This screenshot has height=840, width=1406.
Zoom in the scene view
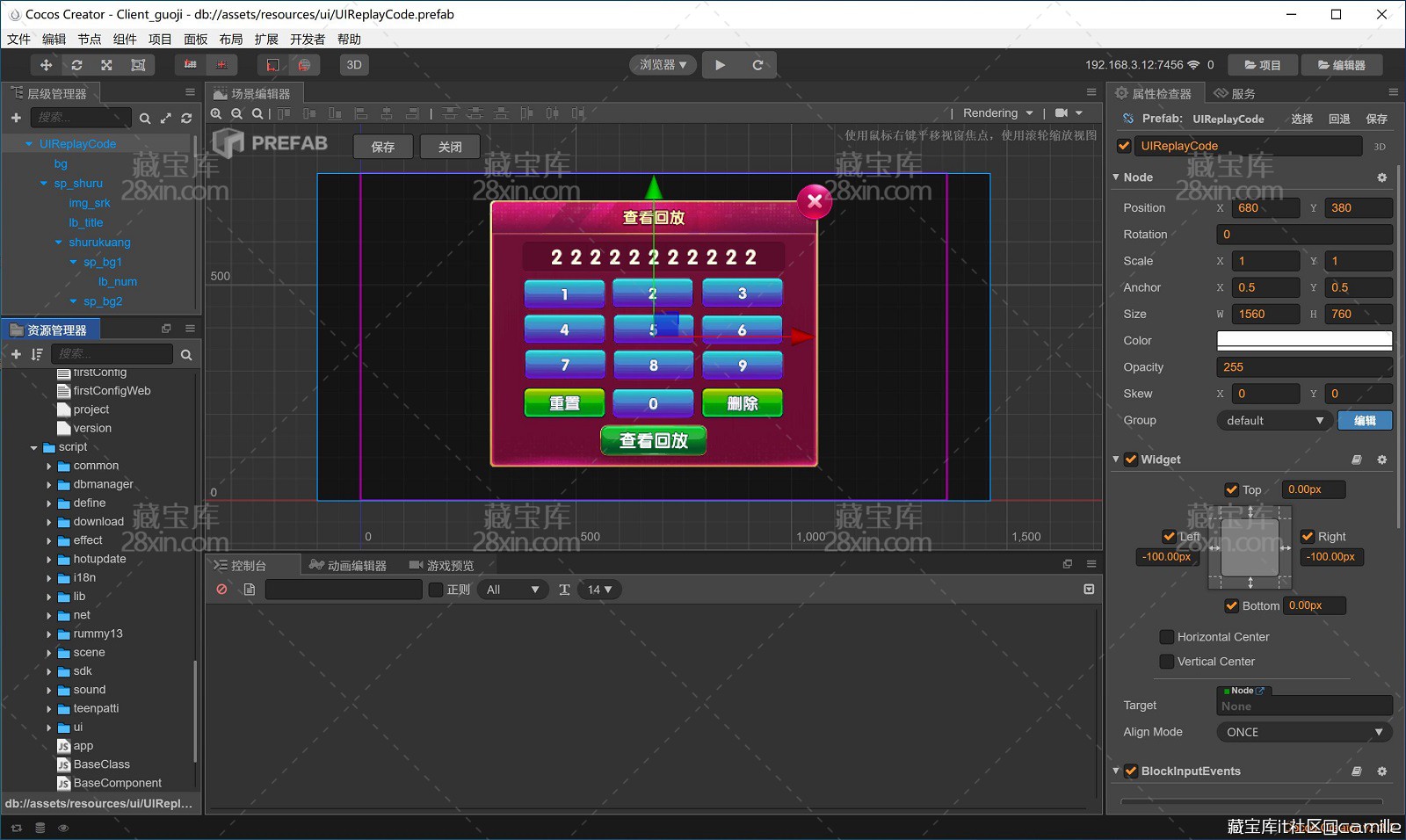[216, 113]
